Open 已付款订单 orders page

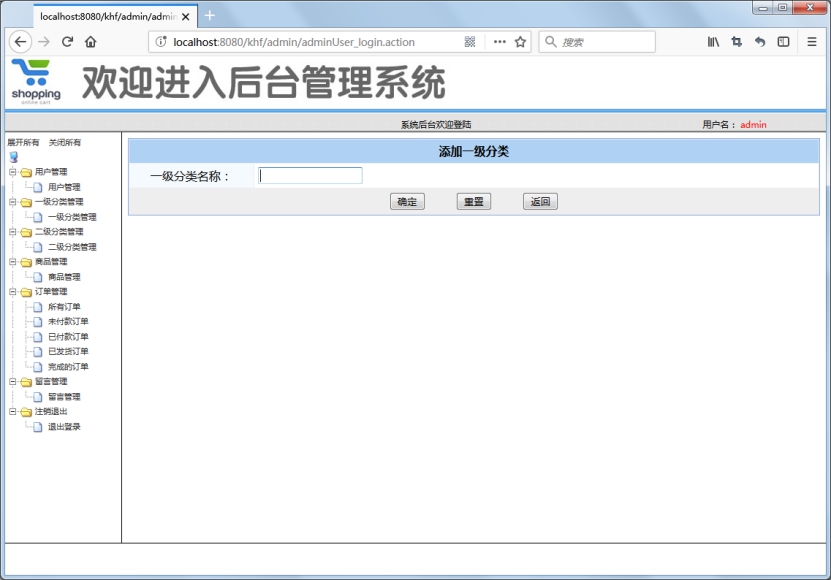point(68,337)
